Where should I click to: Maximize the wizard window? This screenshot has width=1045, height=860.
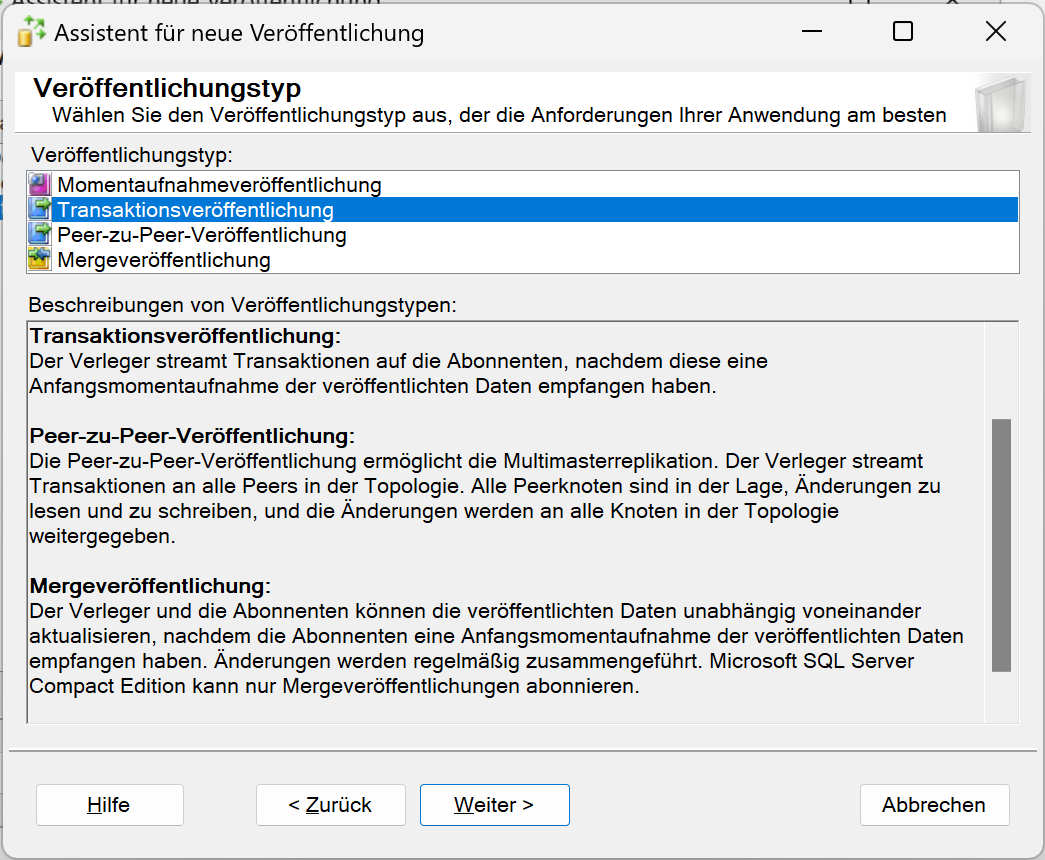pyautogui.click(x=903, y=31)
